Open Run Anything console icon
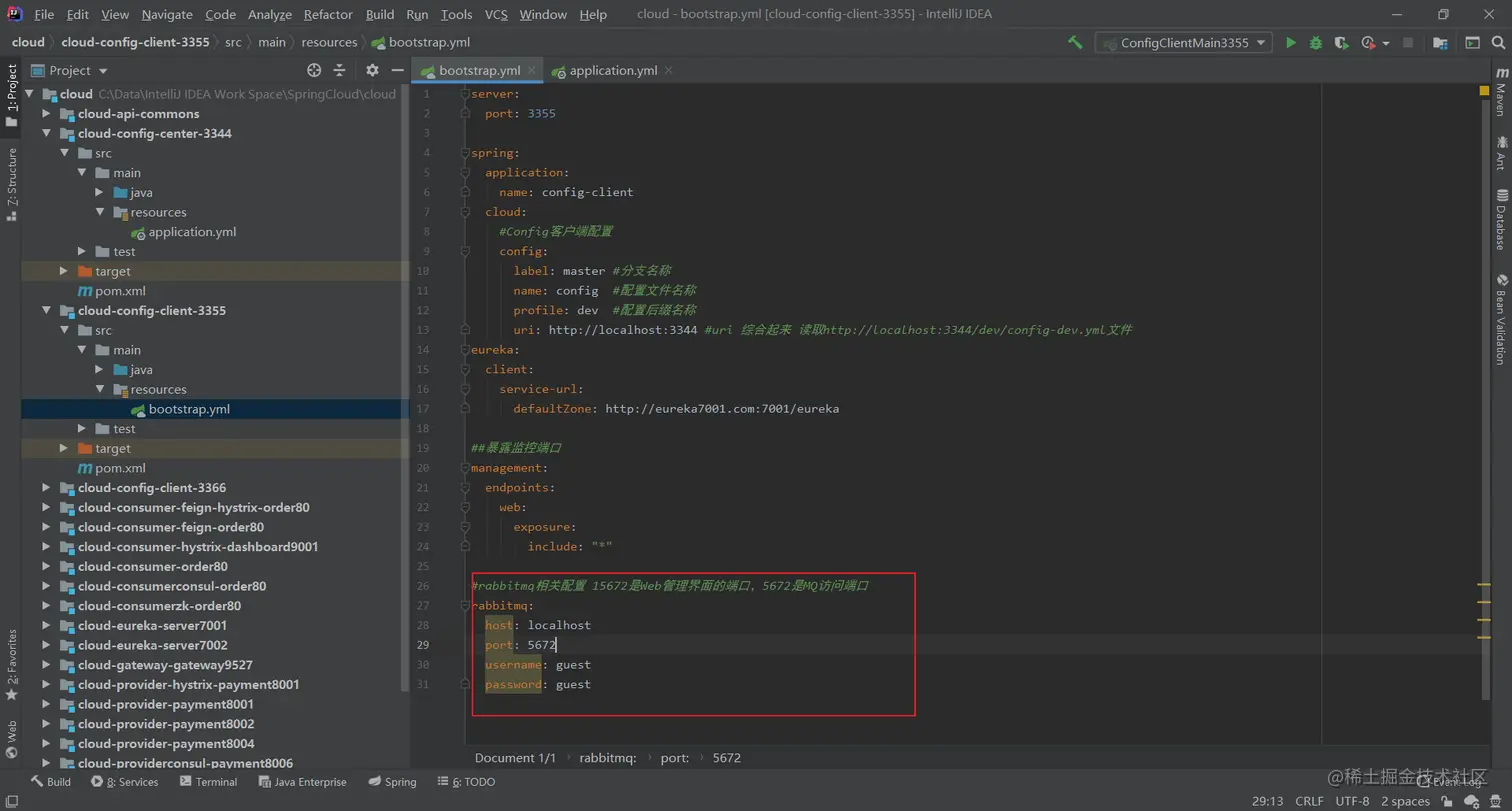Viewport: 1512px width, 811px height. pos(1472,43)
